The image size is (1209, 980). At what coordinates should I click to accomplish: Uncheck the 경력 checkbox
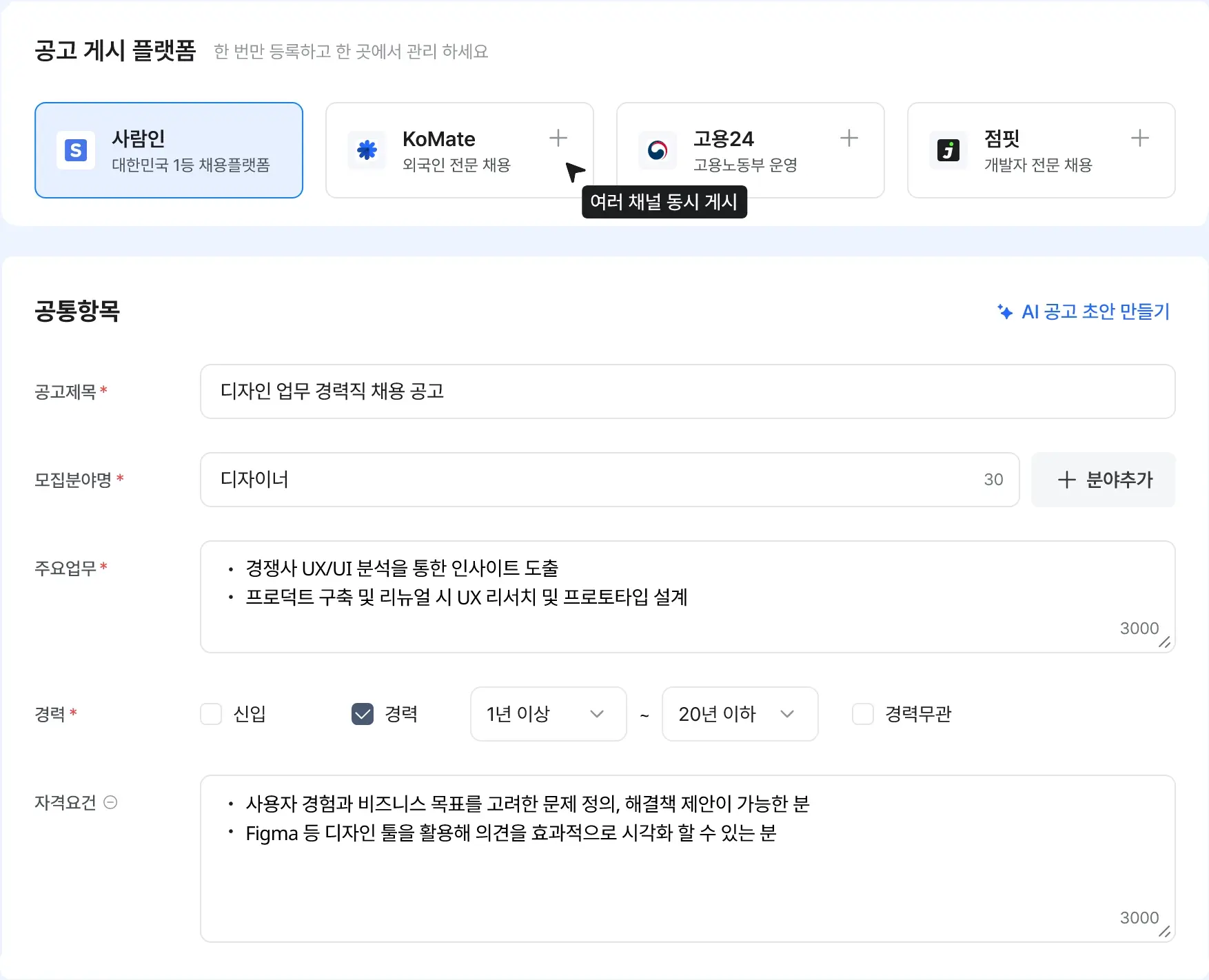[x=363, y=714]
